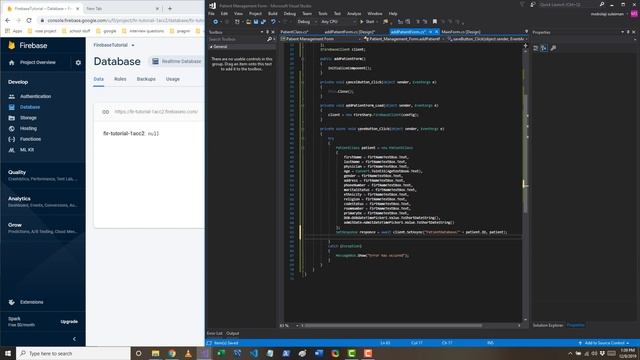
Task: Click the bookmark toolbar icon
Action: click(x=435, y=22)
